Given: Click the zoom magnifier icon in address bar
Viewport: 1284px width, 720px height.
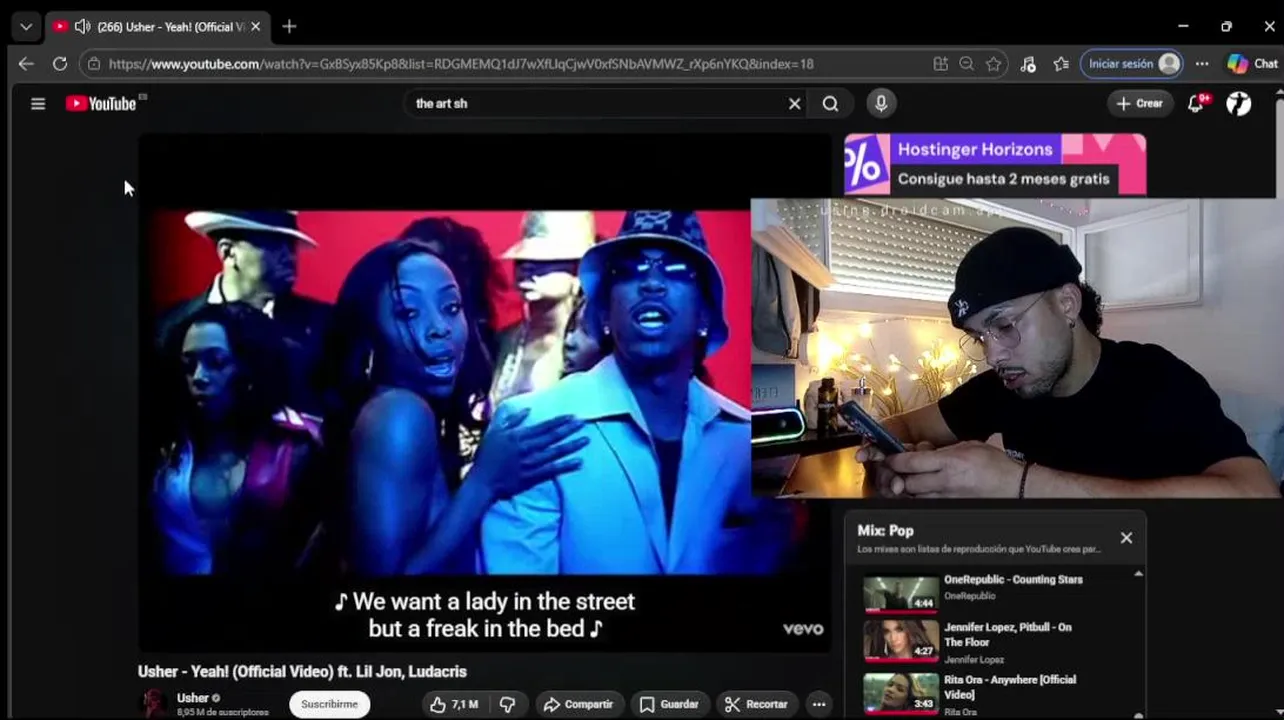Looking at the screenshot, I should (x=966, y=63).
